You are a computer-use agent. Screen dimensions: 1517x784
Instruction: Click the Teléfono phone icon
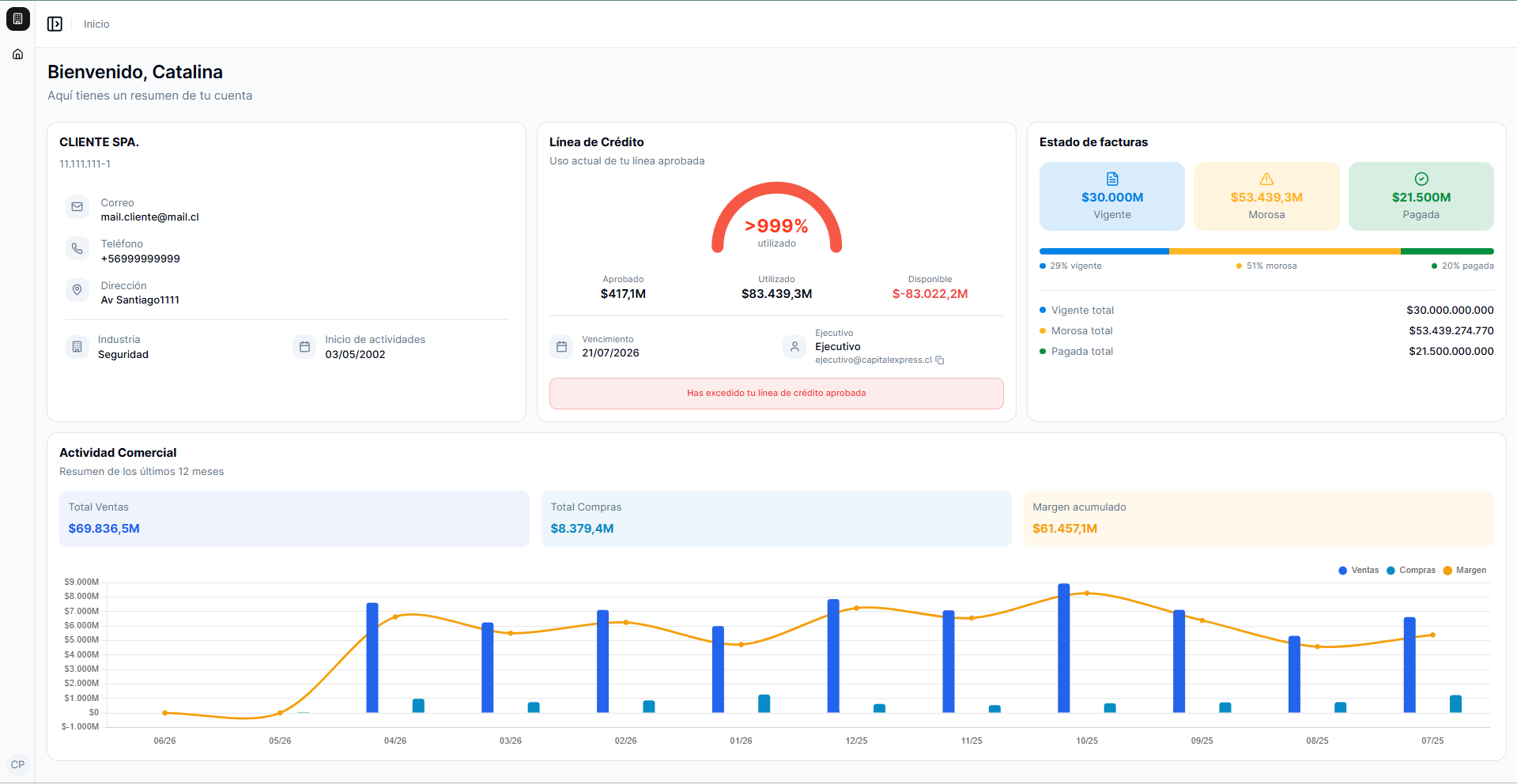coord(77,248)
